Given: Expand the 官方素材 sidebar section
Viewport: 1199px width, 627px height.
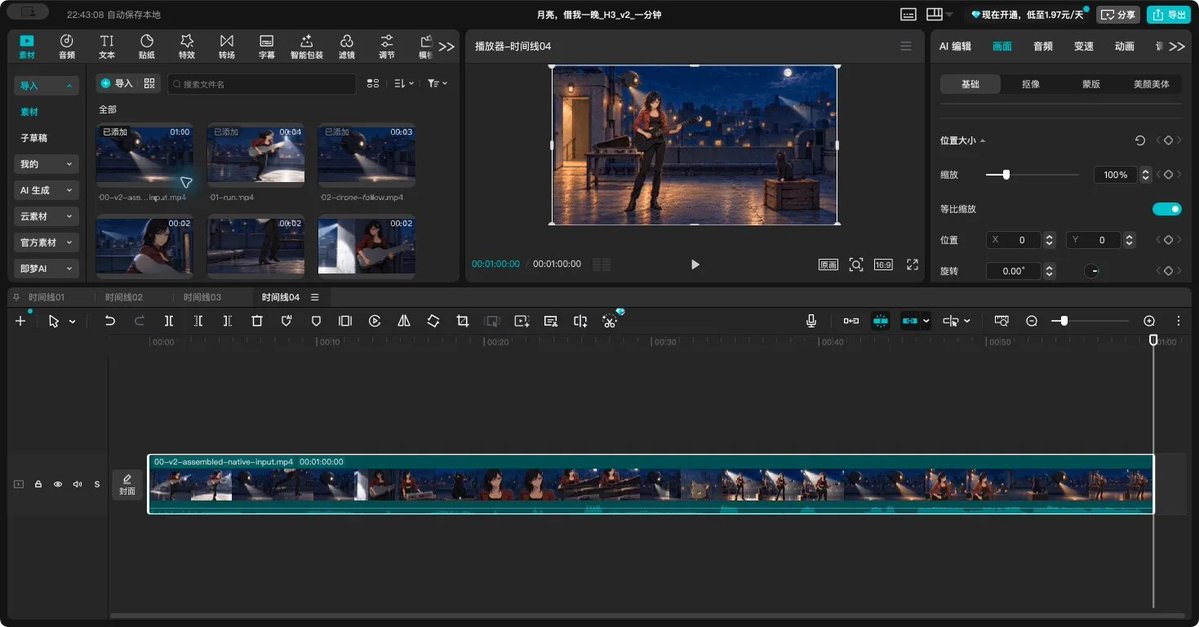Looking at the screenshot, I should [x=46, y=242].
